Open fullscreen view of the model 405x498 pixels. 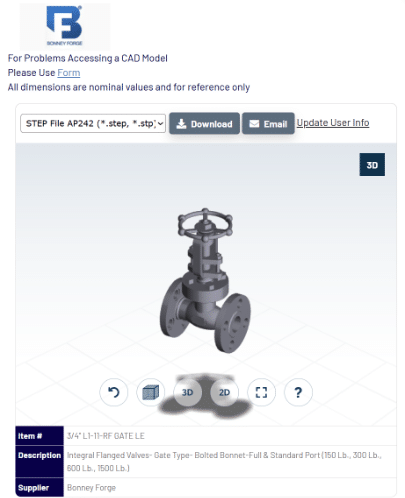[261, 392]
